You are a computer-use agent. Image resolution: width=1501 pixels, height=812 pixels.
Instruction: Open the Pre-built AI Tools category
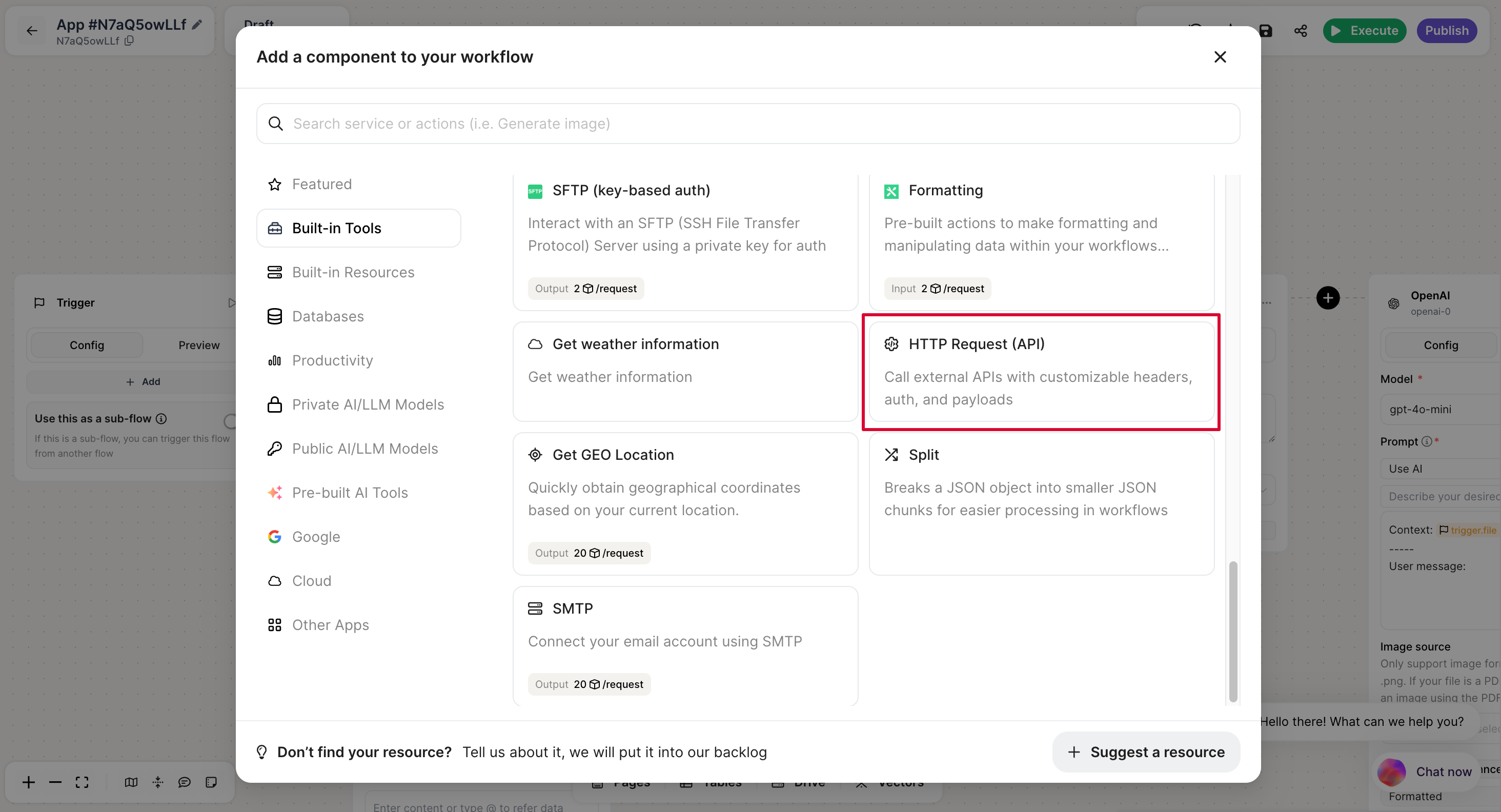point(350,493)
